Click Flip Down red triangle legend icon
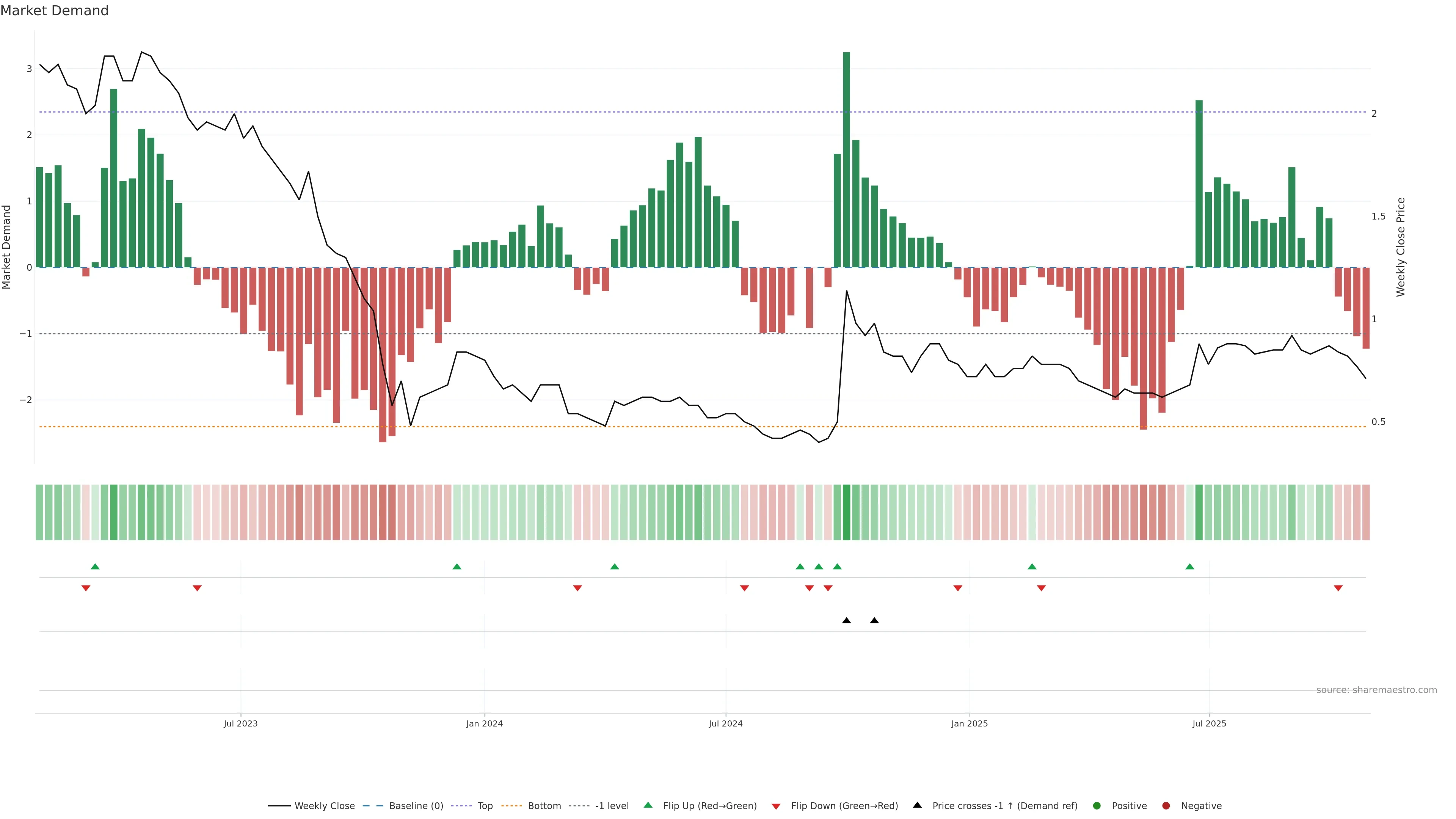The height and width of the screenshot is (819, 1456). [x=776, y=806]
